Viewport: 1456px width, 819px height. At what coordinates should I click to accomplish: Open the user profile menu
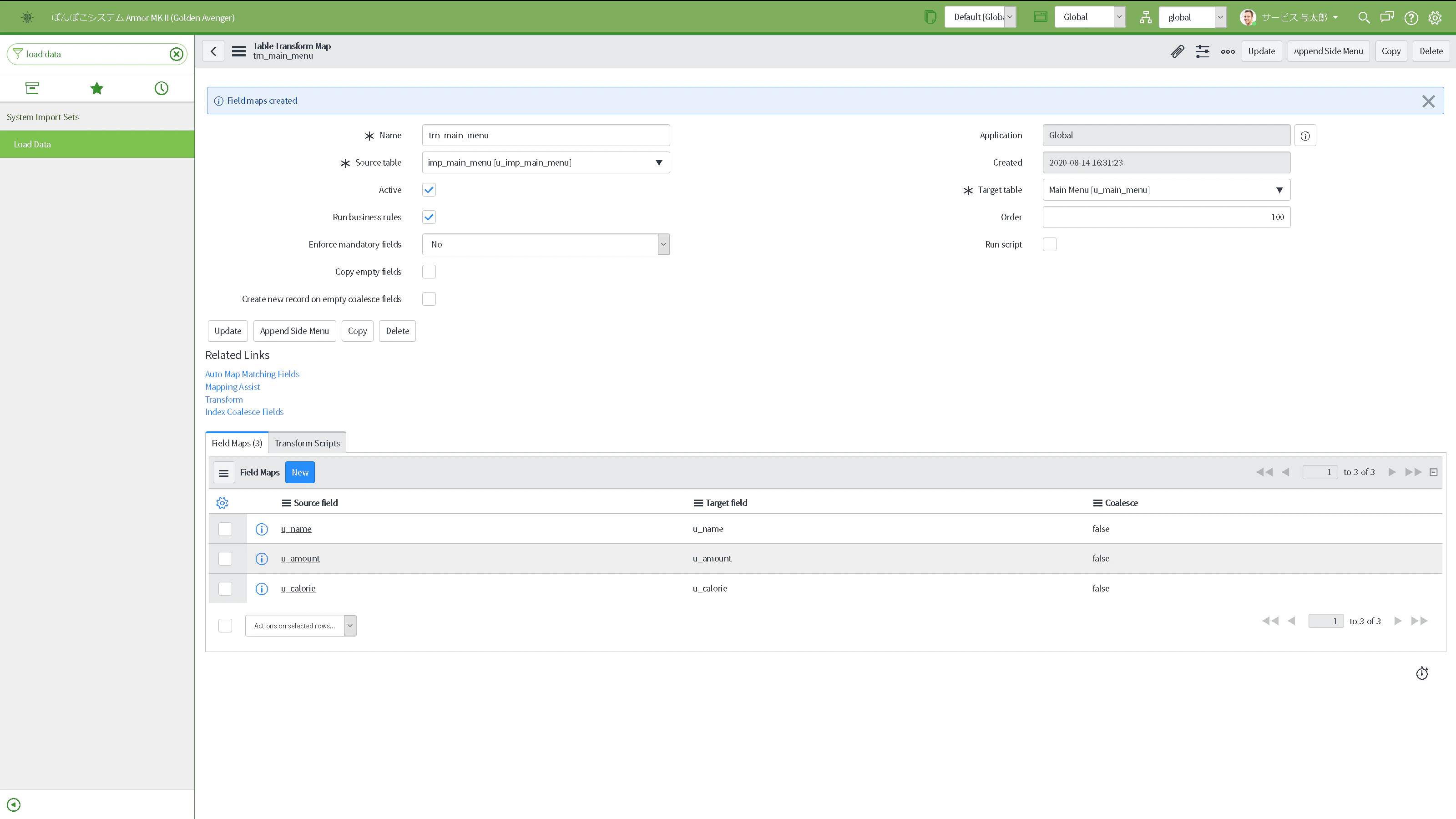[1289, 18]
